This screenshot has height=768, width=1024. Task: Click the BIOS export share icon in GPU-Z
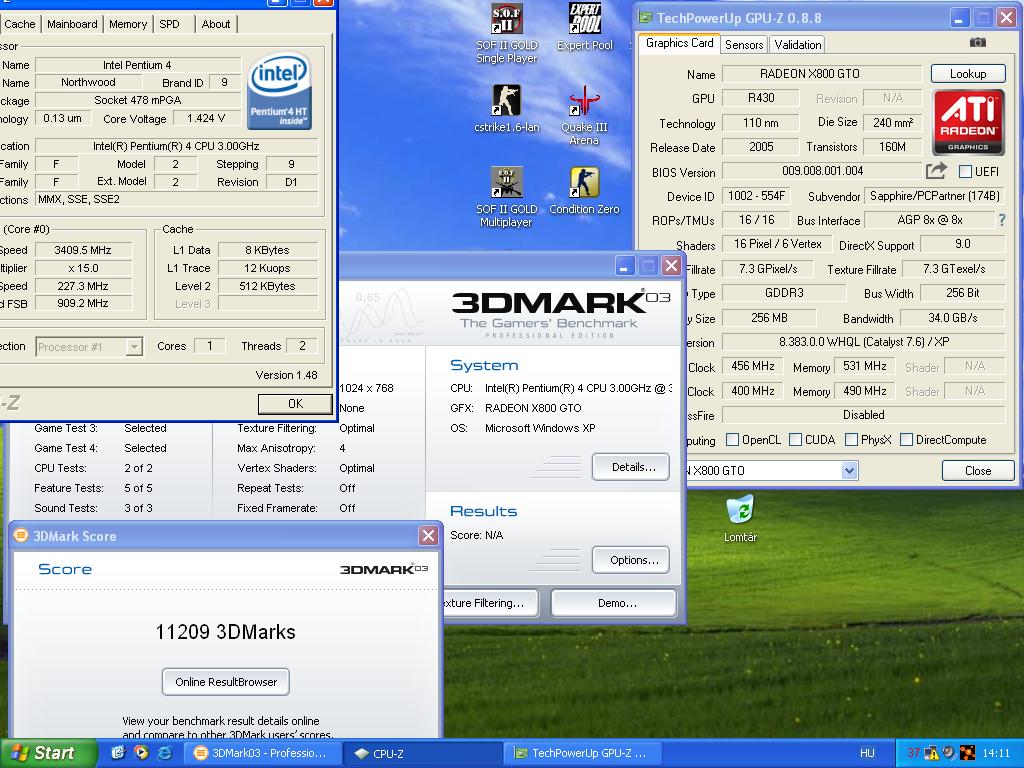tap(936, 171)
